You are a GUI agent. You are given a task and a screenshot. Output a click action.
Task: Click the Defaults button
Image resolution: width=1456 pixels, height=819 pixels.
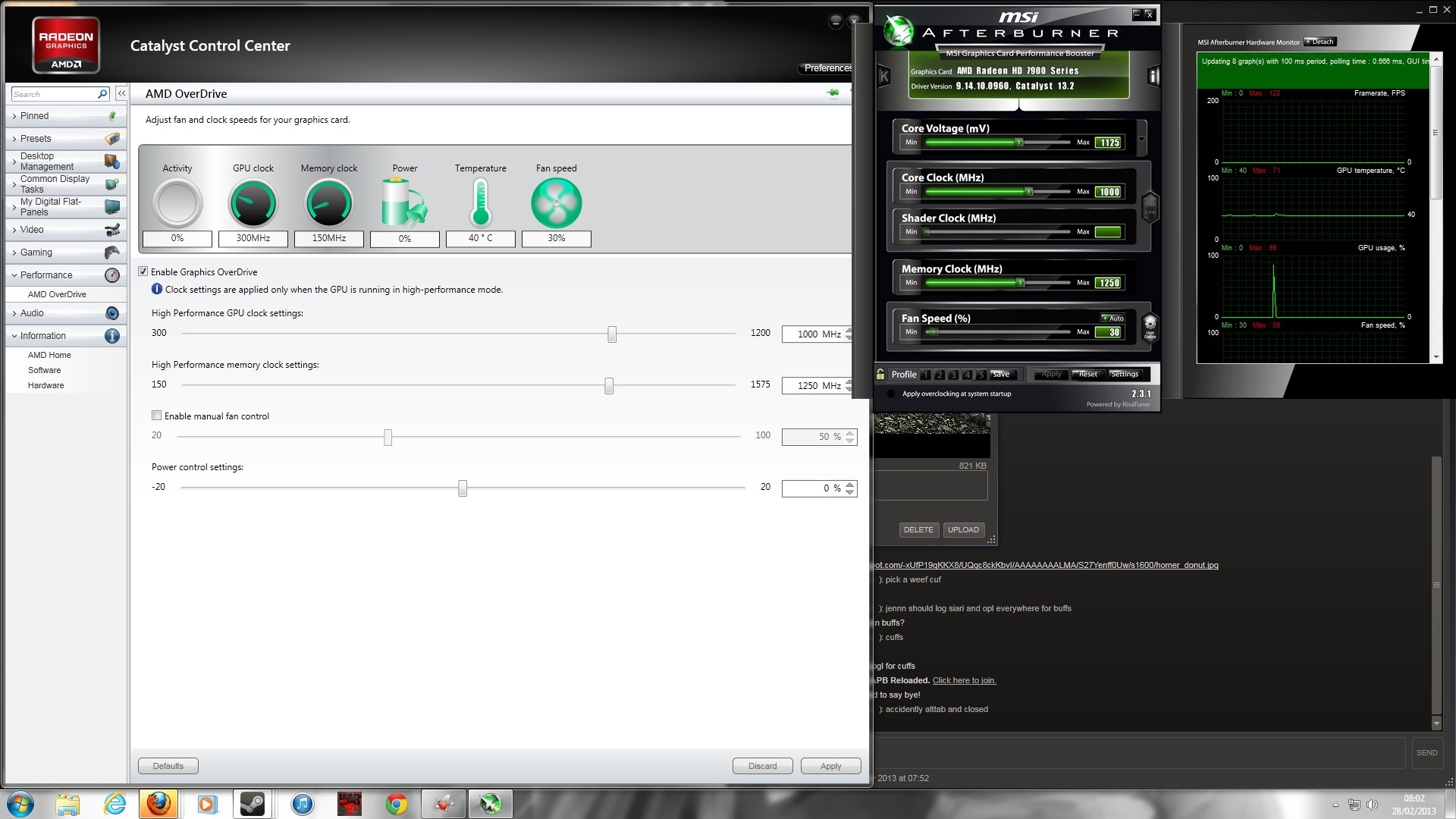[x=168, y=766]
